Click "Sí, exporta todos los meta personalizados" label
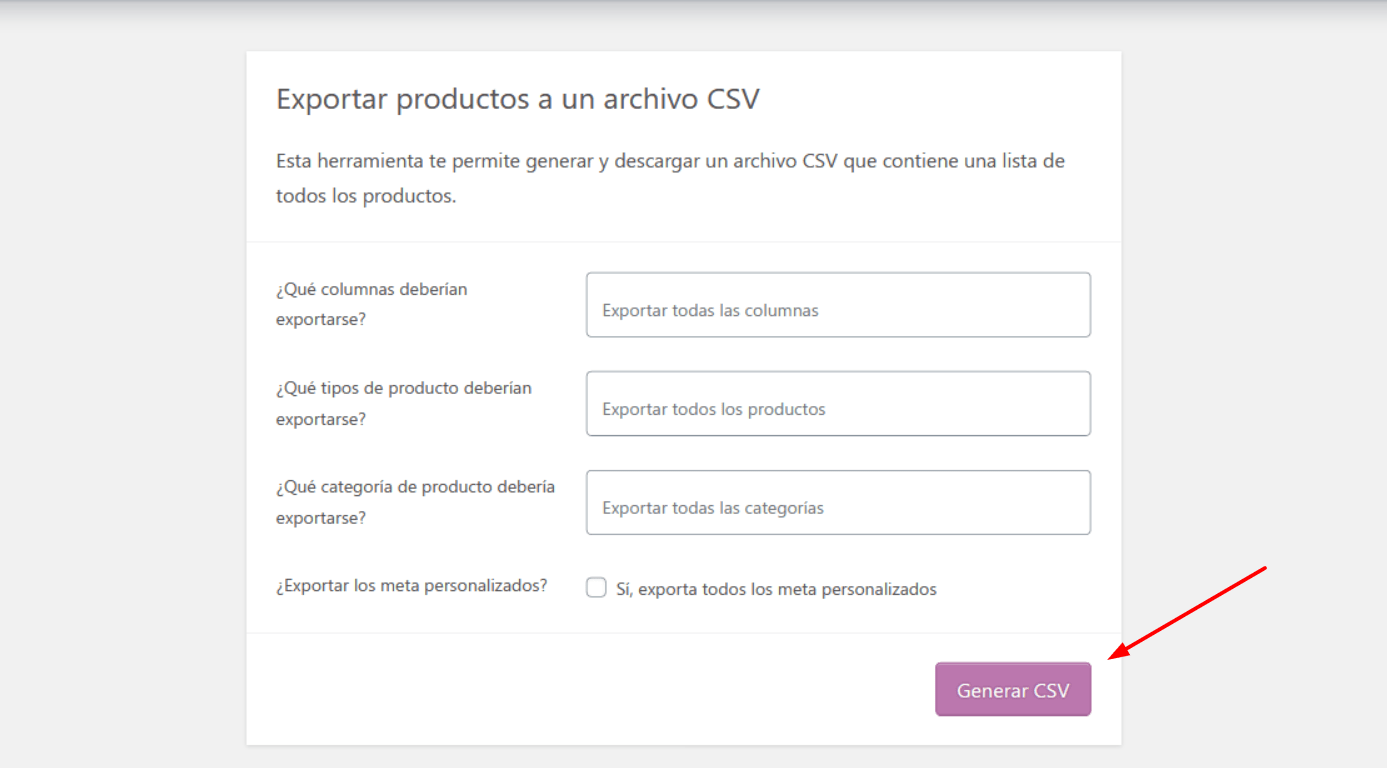 776,589
